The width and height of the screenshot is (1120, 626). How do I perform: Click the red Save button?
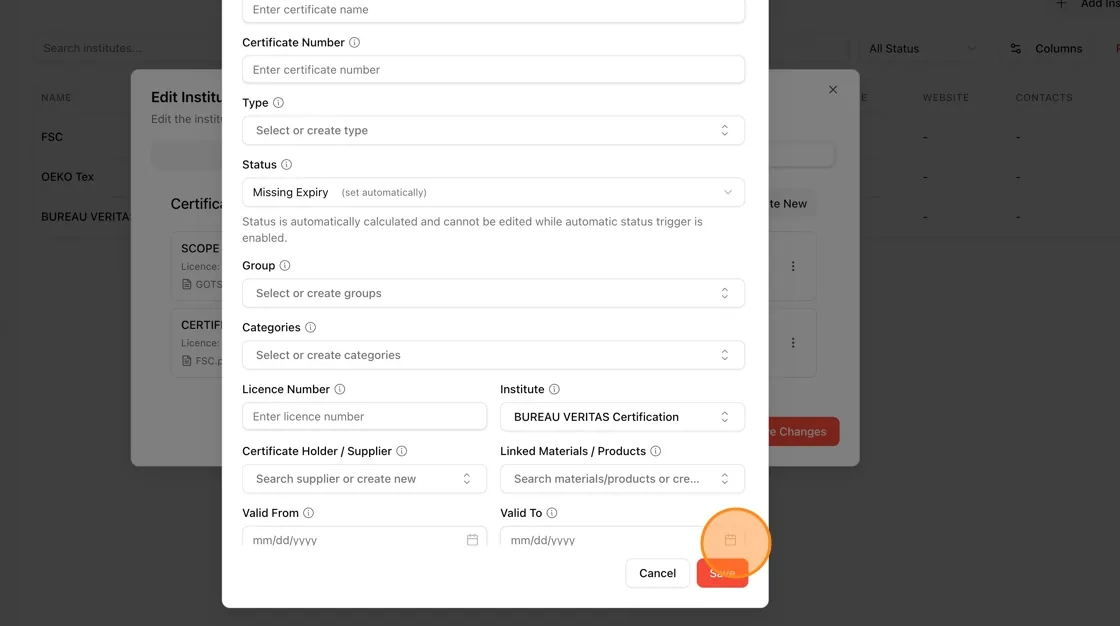tap(722, 573)
